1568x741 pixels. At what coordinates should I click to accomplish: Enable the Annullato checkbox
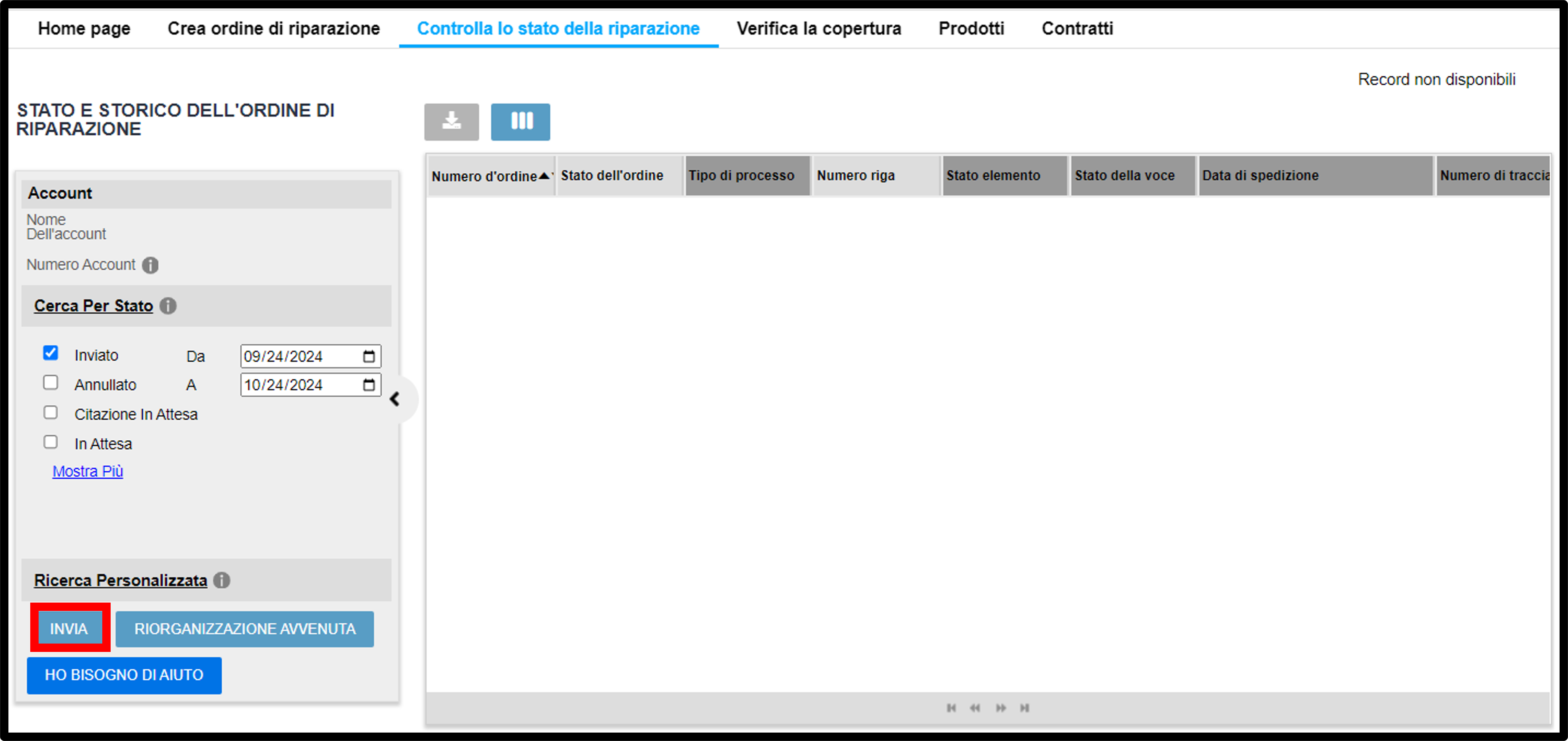51,383
